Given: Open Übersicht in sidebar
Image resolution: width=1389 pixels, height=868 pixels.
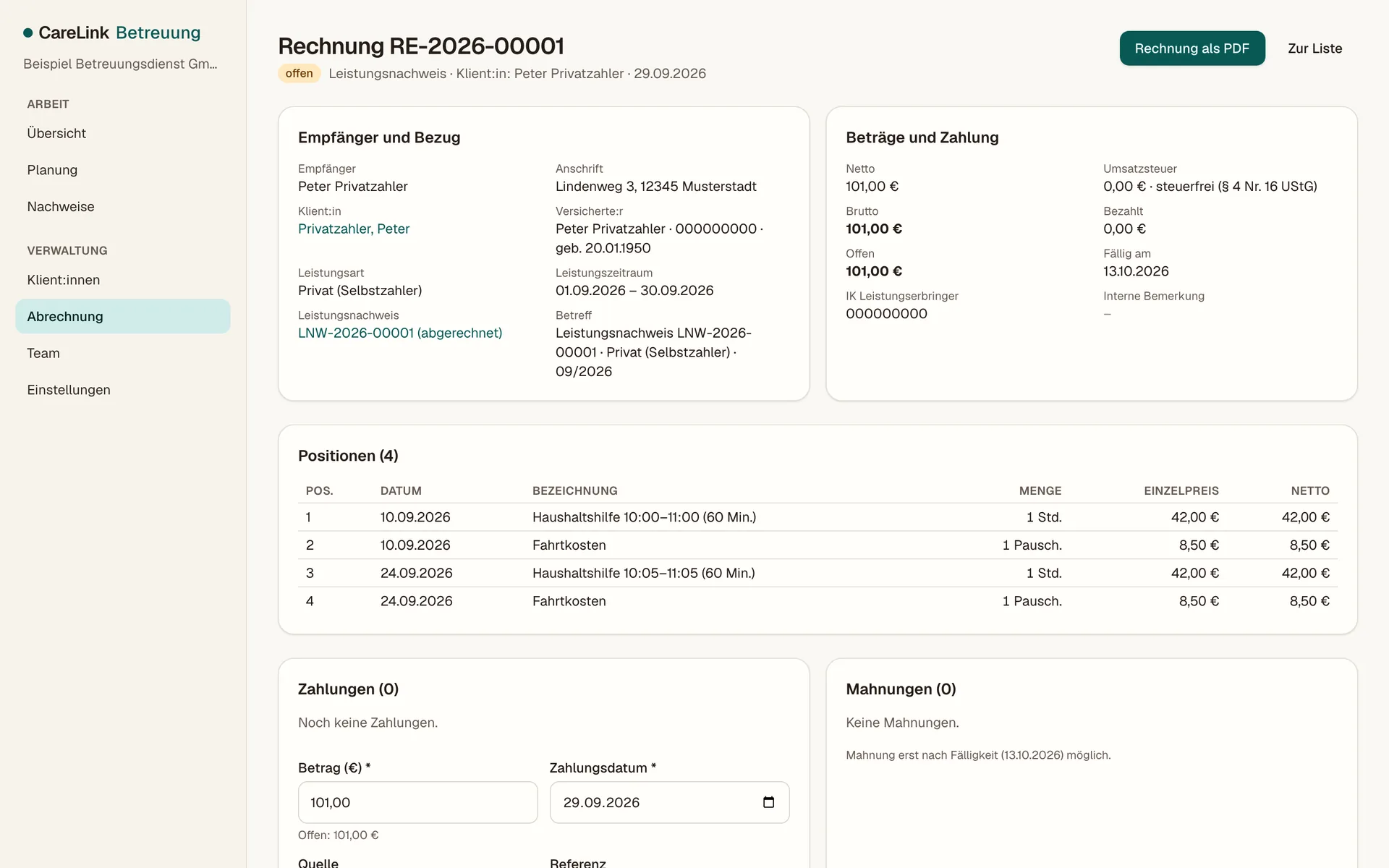Looking at the screenshot, I should (x=122, y=133).
